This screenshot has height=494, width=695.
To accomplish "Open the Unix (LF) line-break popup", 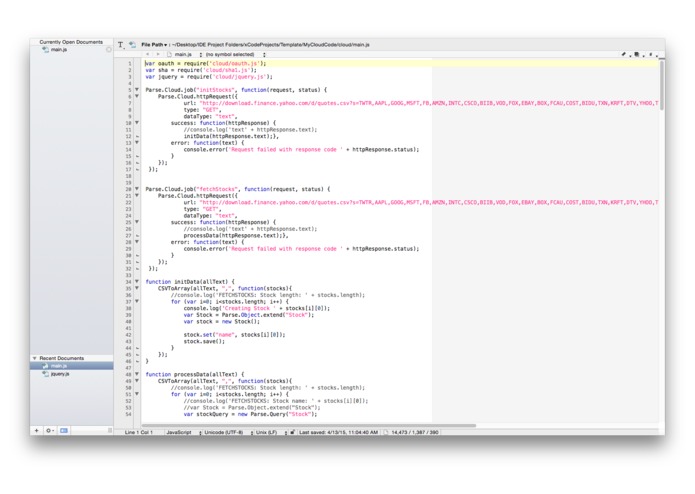I will (x=271, y=432).
